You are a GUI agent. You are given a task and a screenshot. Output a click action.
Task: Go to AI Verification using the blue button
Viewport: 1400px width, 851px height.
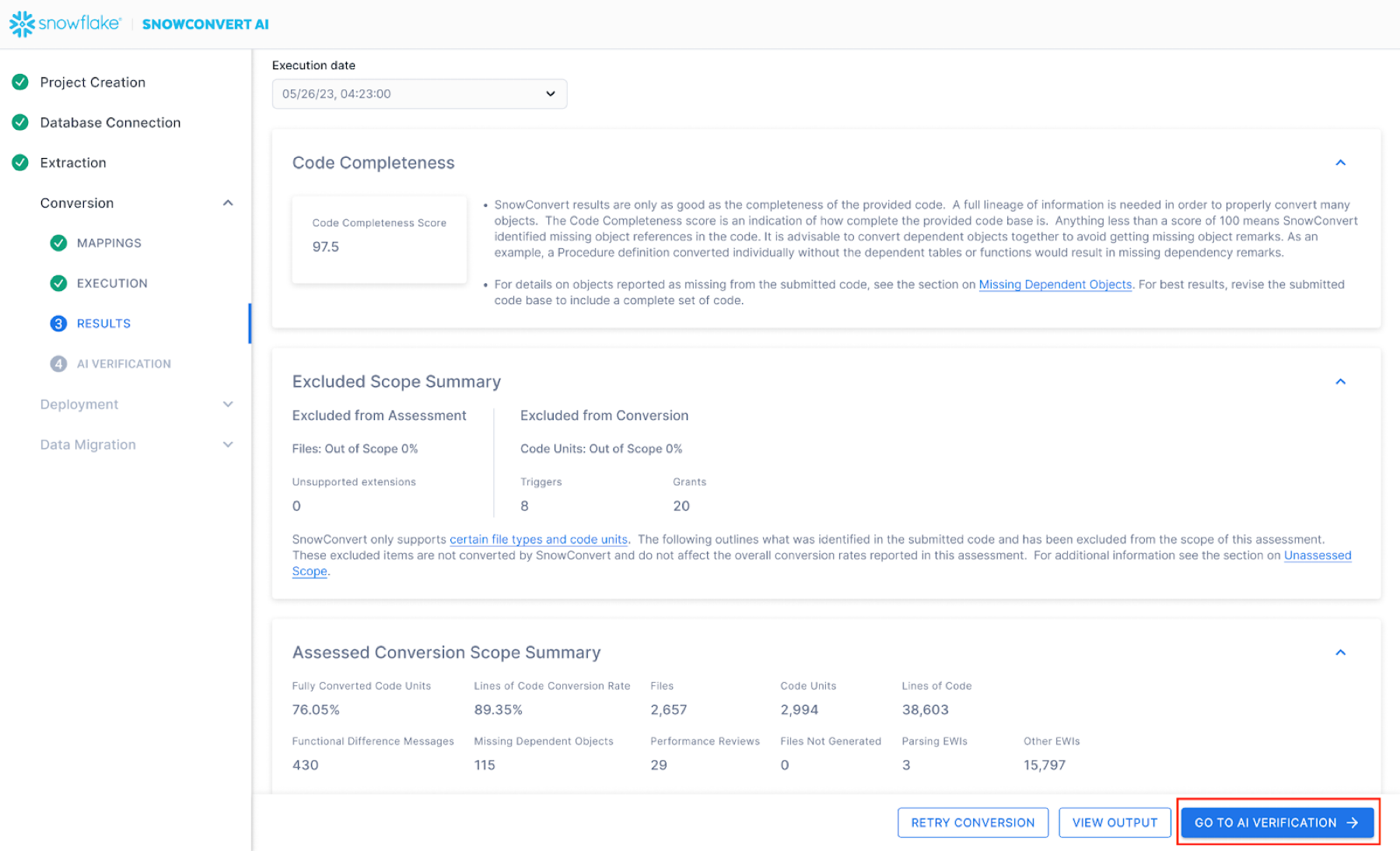[1276, 823]
